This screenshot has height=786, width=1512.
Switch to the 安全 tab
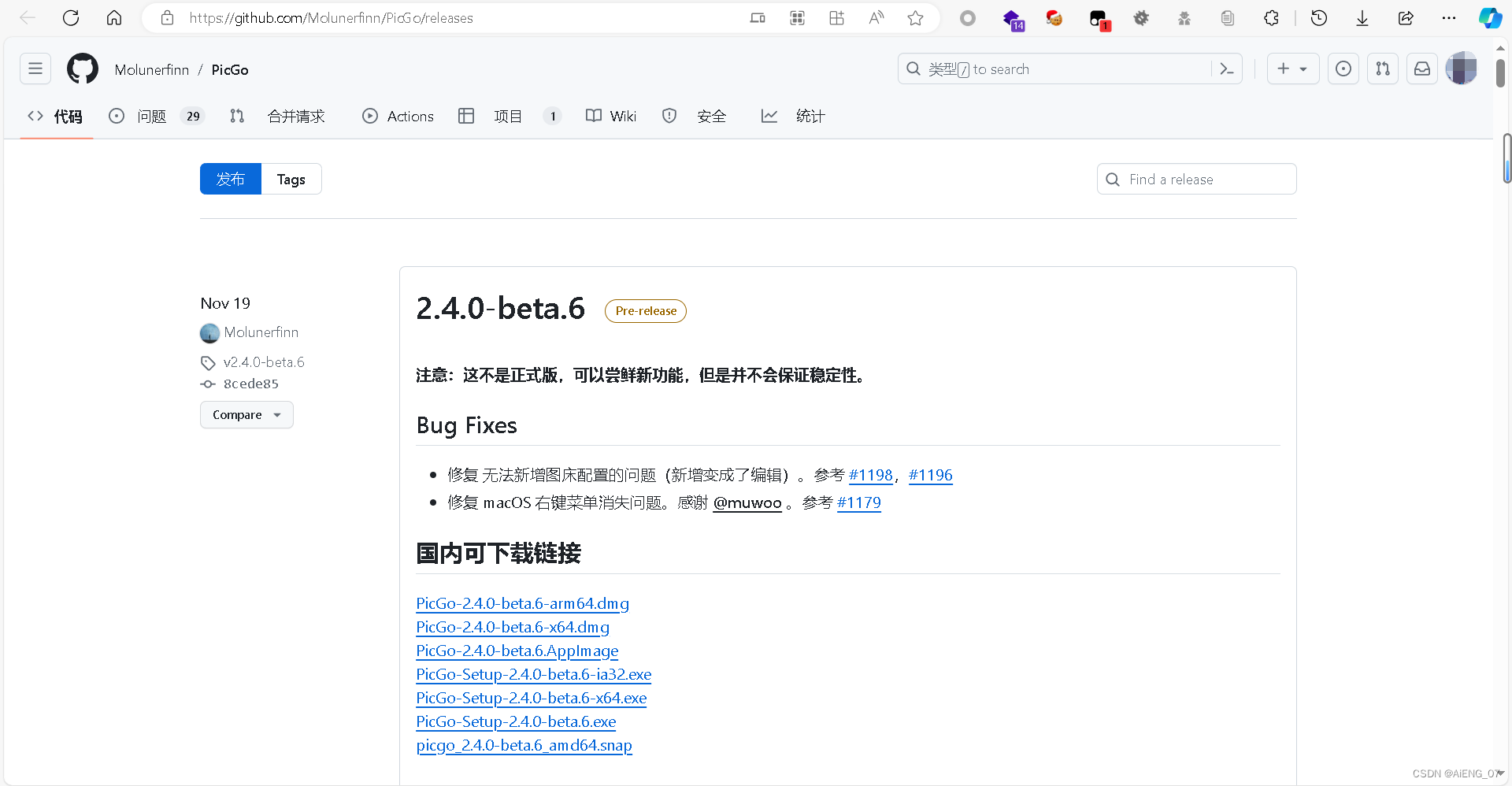tap(695, 116)
